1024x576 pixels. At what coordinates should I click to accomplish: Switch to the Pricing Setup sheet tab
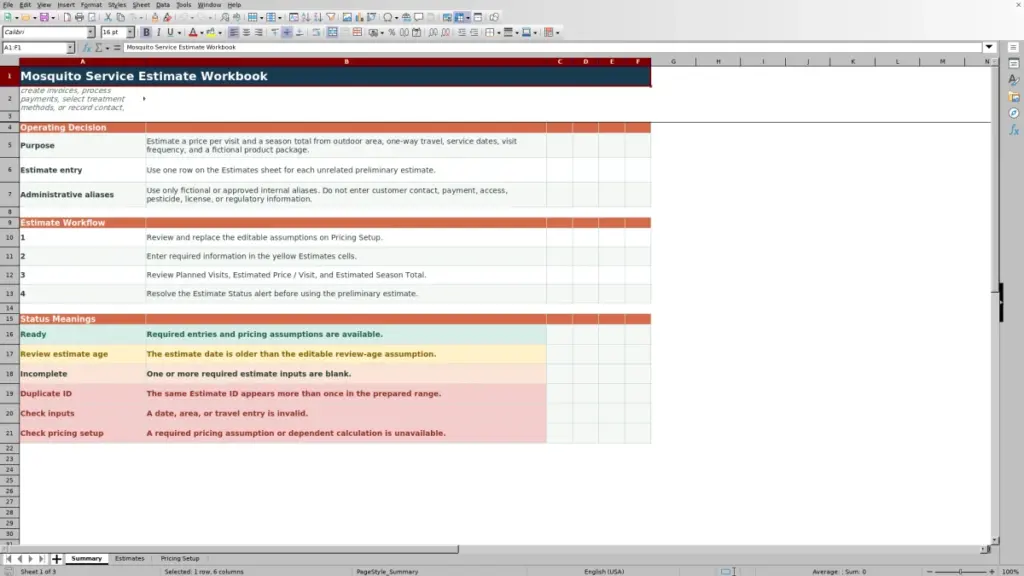[180, 558]
